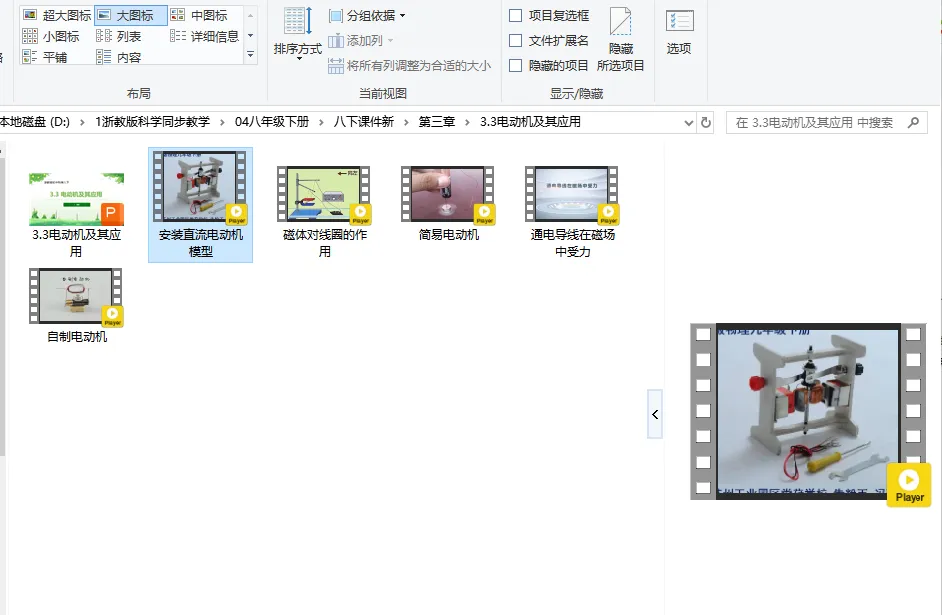Click hide selected items (隐藏所选项目) button

(x=621, y=40)
